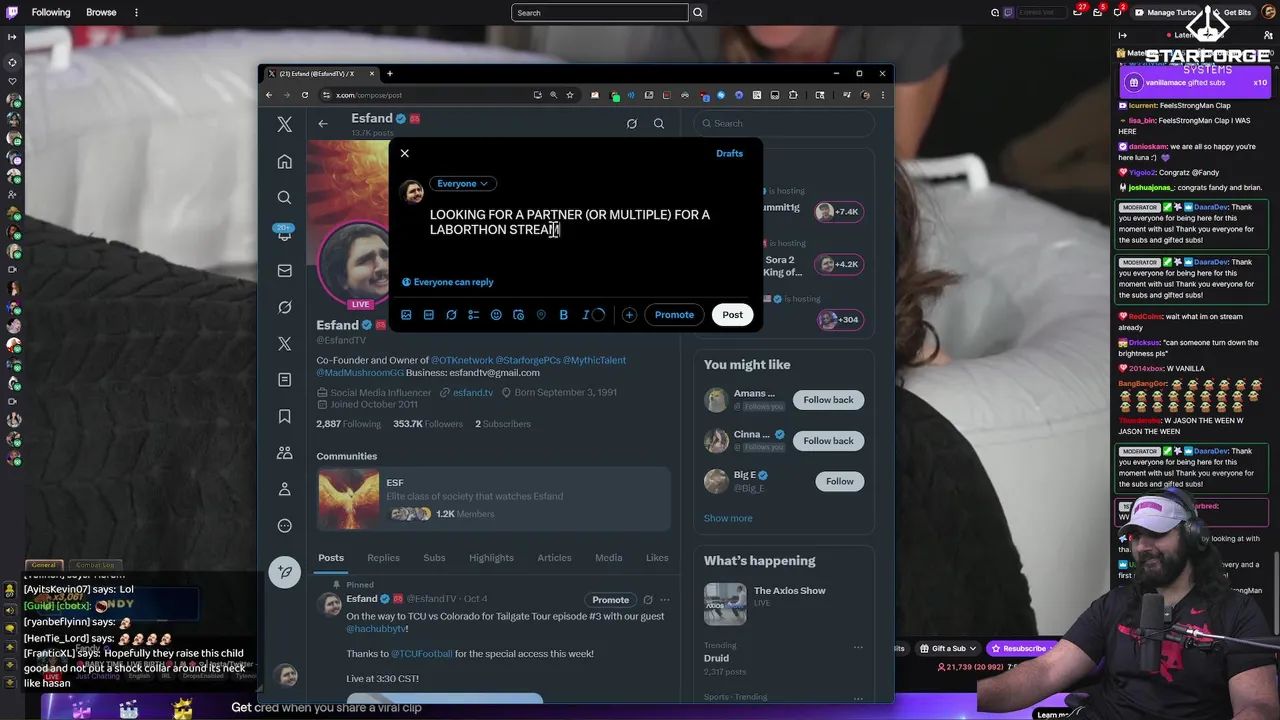Click Get Bits button
Viewport: 1280px width, 720px height.
pyautogui.click(x=1230, y=12)
